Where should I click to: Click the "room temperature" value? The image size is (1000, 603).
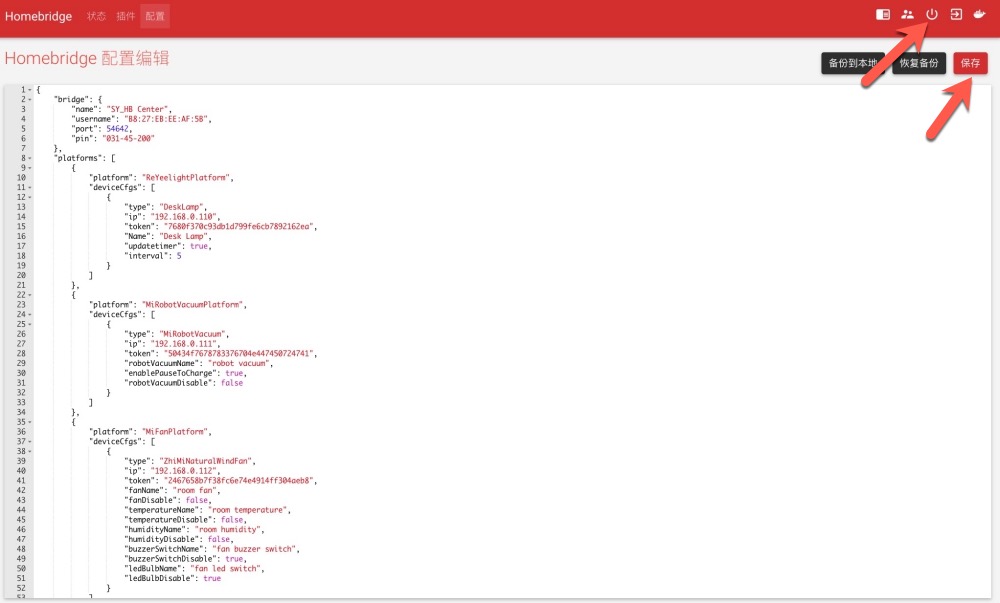click(x=247, y=510)
